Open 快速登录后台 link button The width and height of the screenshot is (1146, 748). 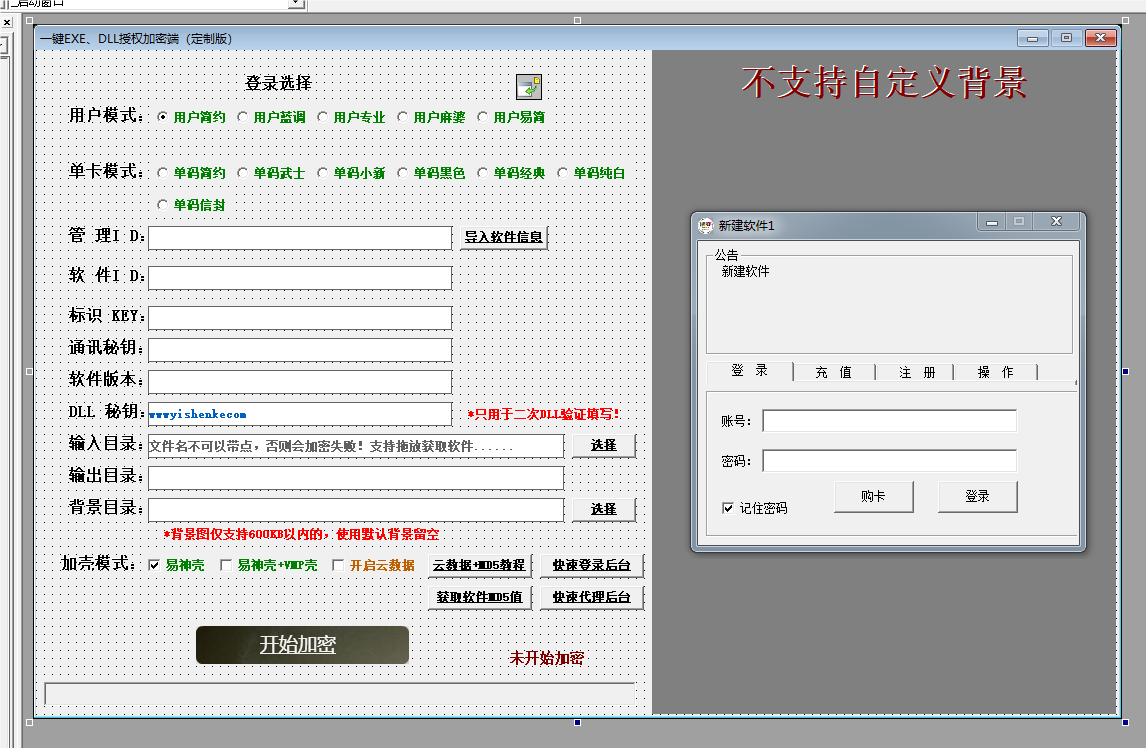pyautogui.click(x=591, y=566)
